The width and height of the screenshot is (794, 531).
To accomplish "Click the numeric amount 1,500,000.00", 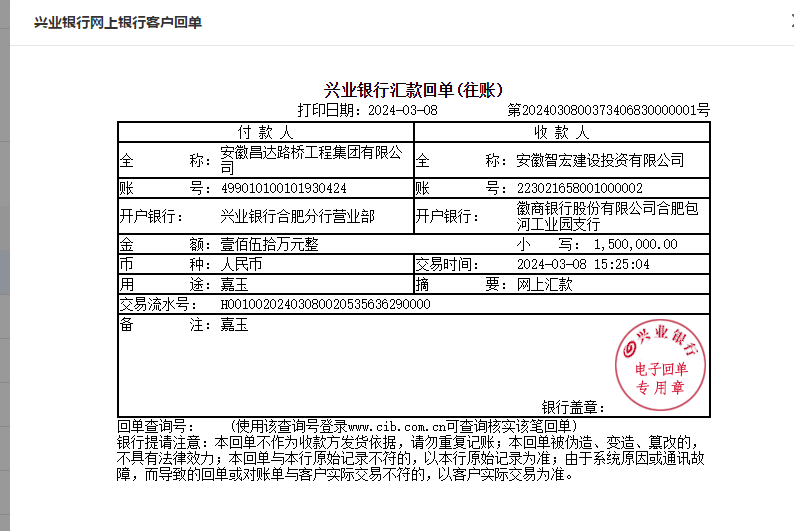I will (635, 244).
